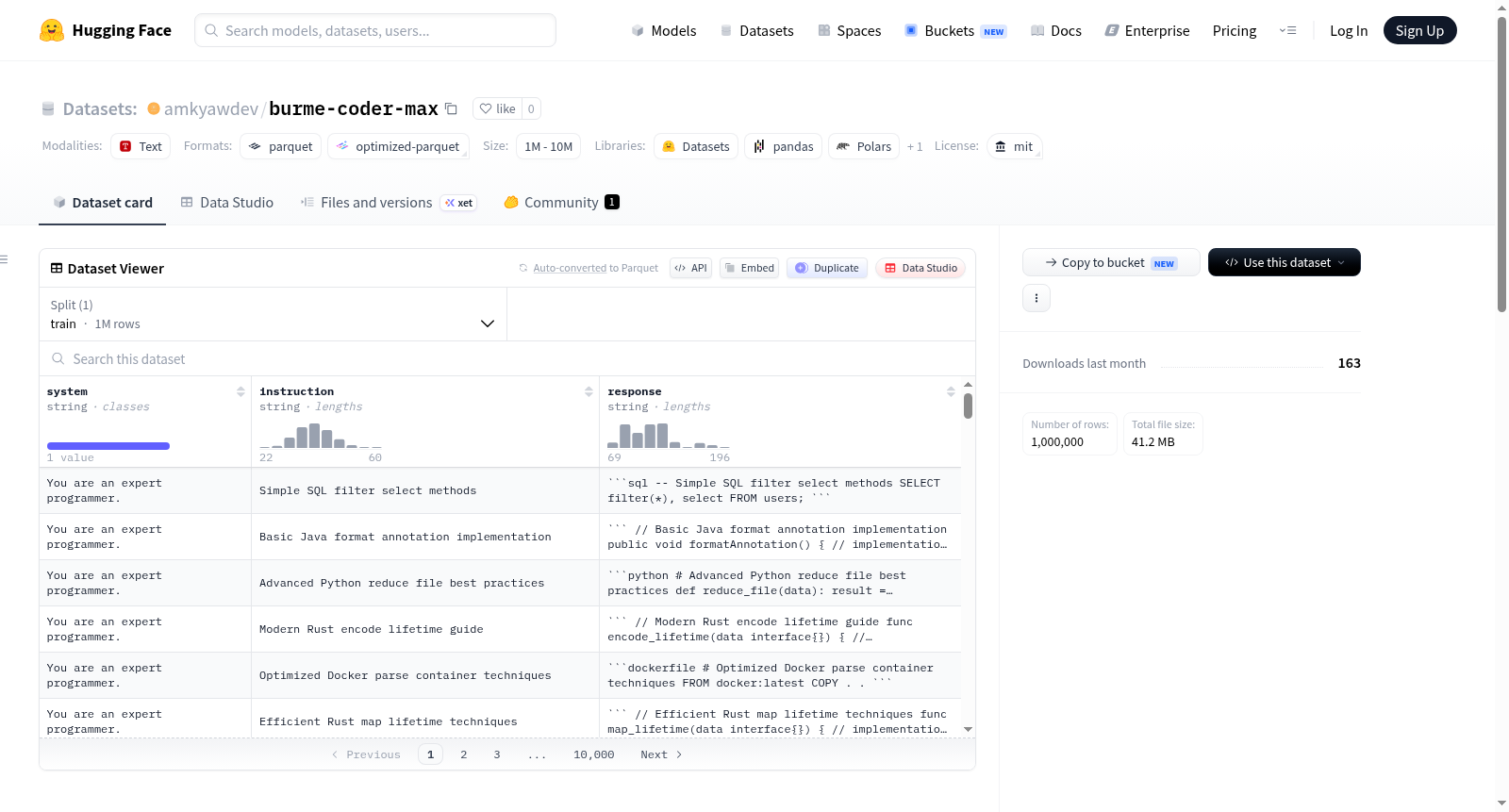Click the system column class bar
The width and height of the screenshot is (1509, 812).
[x=108, y=446]
